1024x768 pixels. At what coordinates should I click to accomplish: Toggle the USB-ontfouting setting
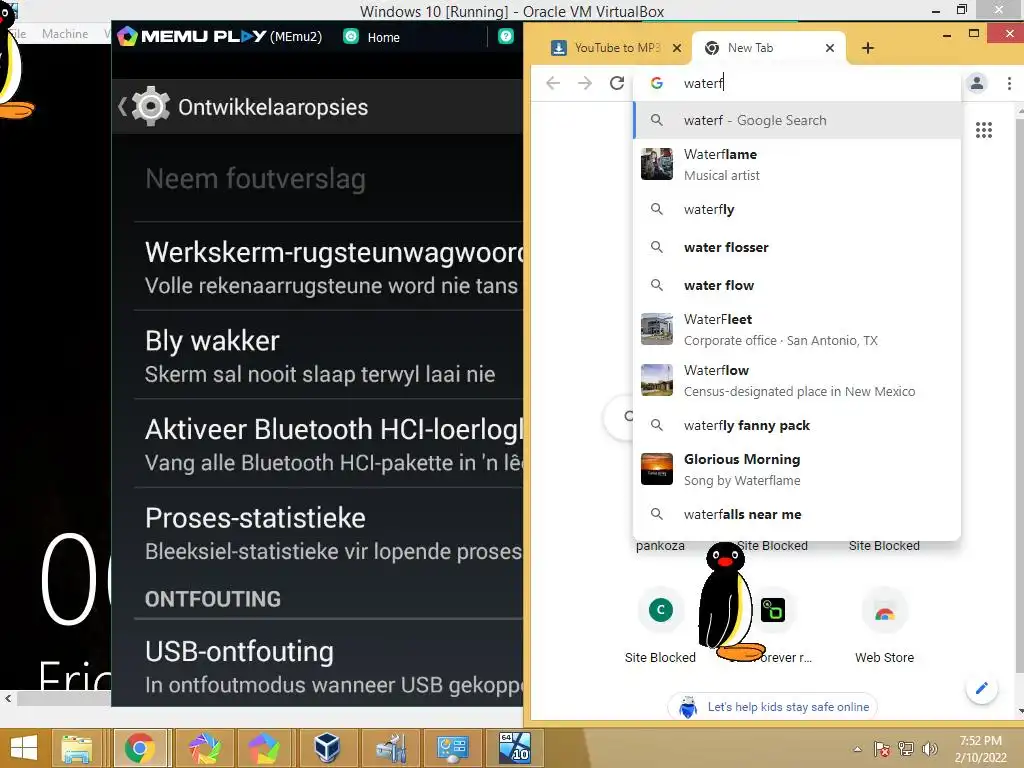pos(328,666)
